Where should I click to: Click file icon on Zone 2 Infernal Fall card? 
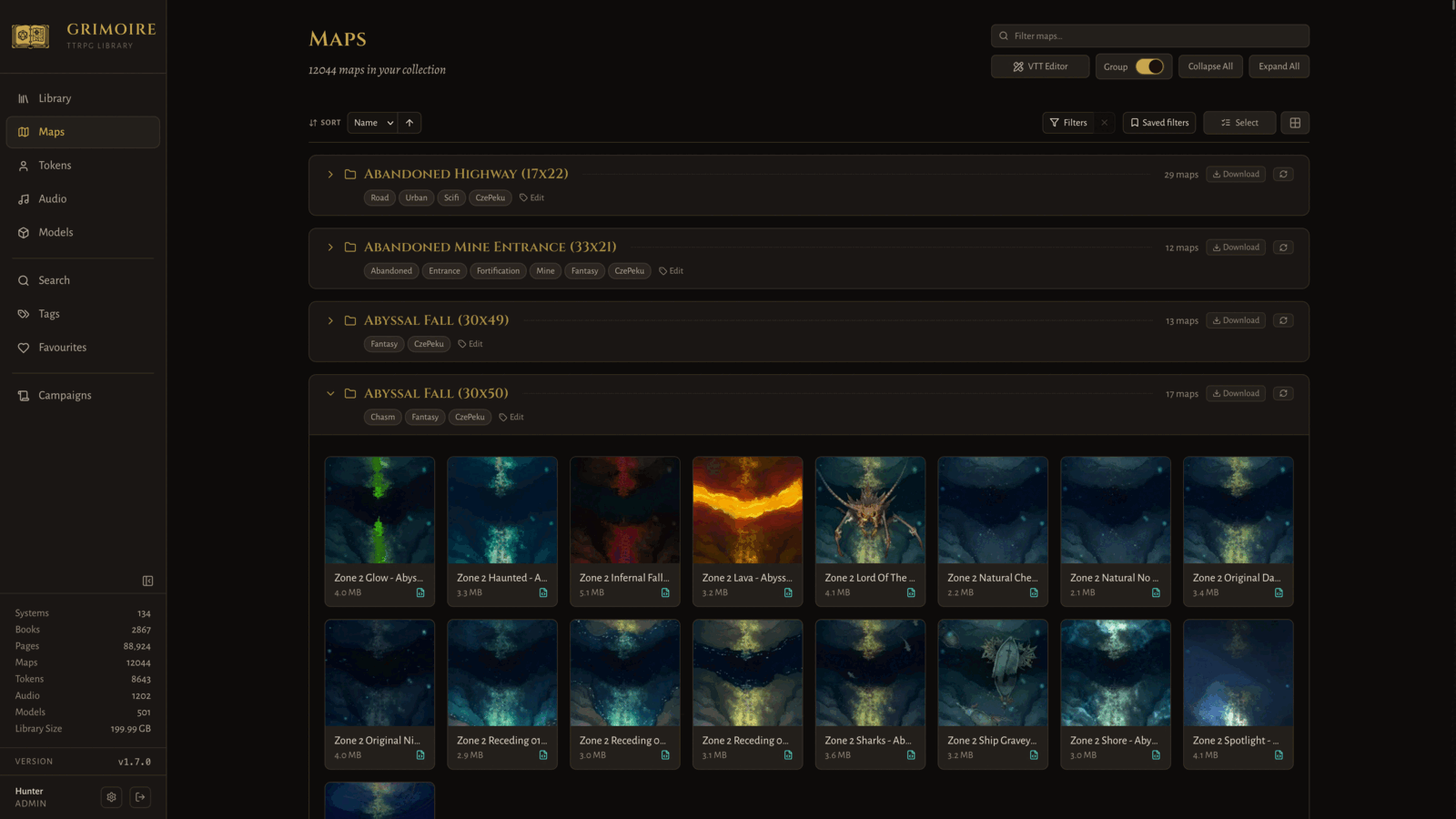[x=665, y=592]
